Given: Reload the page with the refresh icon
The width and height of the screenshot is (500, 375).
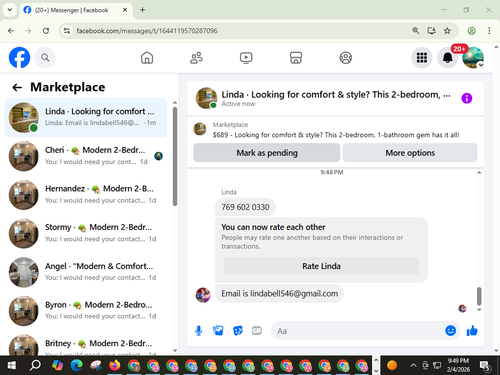Looking at the screenshot, I should pyautogui.click(x=46, y=31).
